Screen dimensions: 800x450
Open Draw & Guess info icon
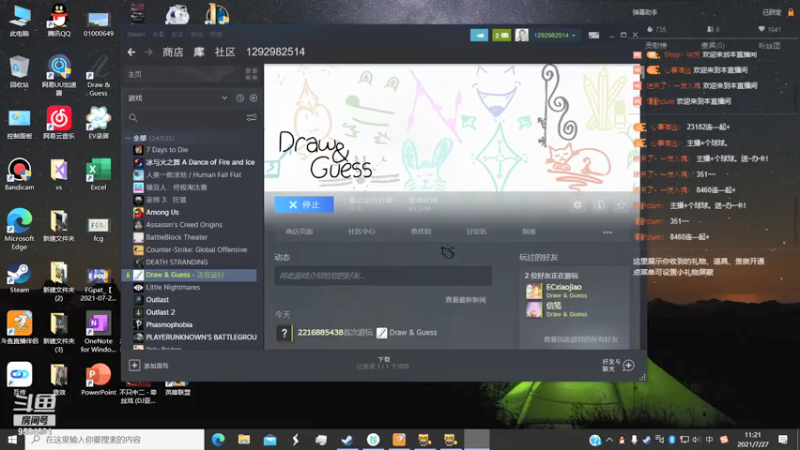pyautogui.click(x=599, y=205)
